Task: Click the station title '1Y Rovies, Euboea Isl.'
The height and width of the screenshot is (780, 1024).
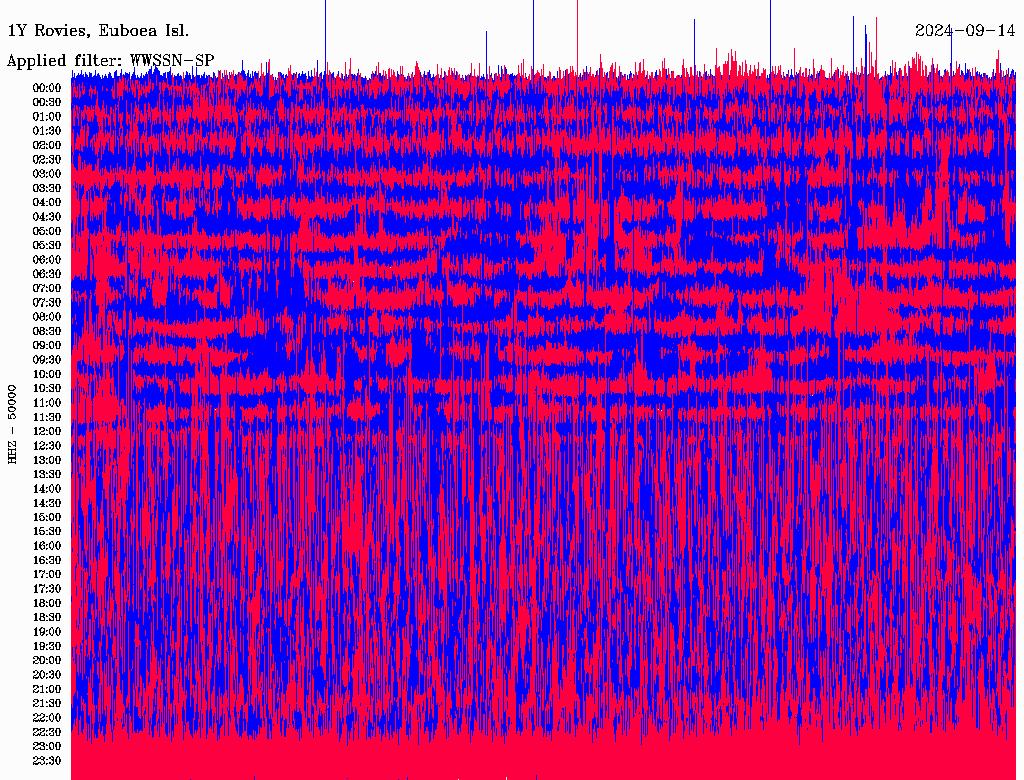Action: (x=97, y=30)
